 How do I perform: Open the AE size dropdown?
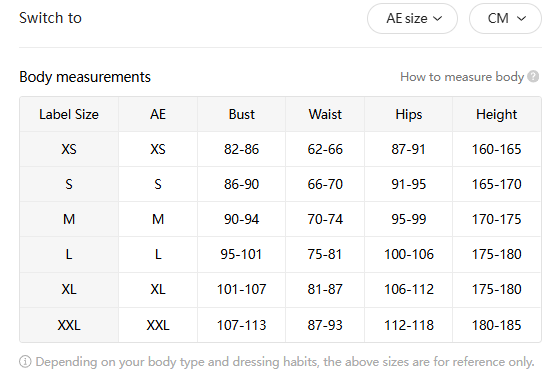(412, 19)
